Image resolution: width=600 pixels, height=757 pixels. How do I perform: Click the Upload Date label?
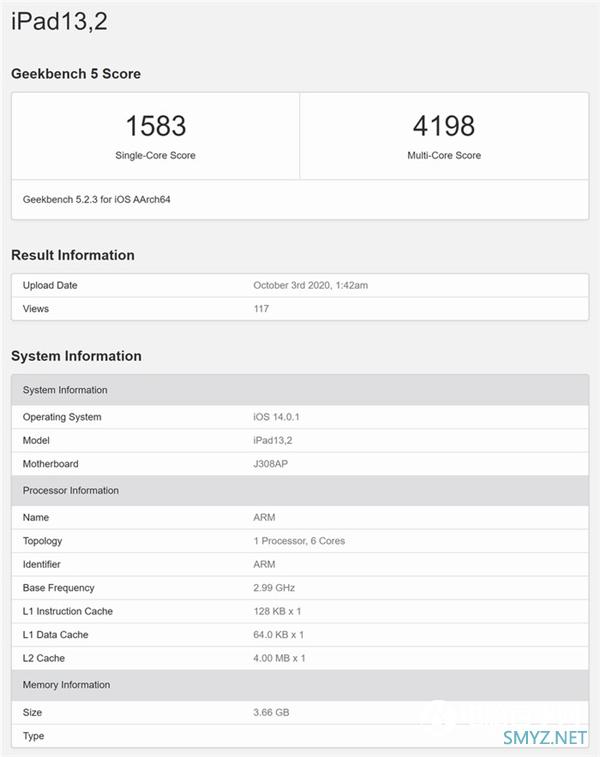[x=50, y=285]
